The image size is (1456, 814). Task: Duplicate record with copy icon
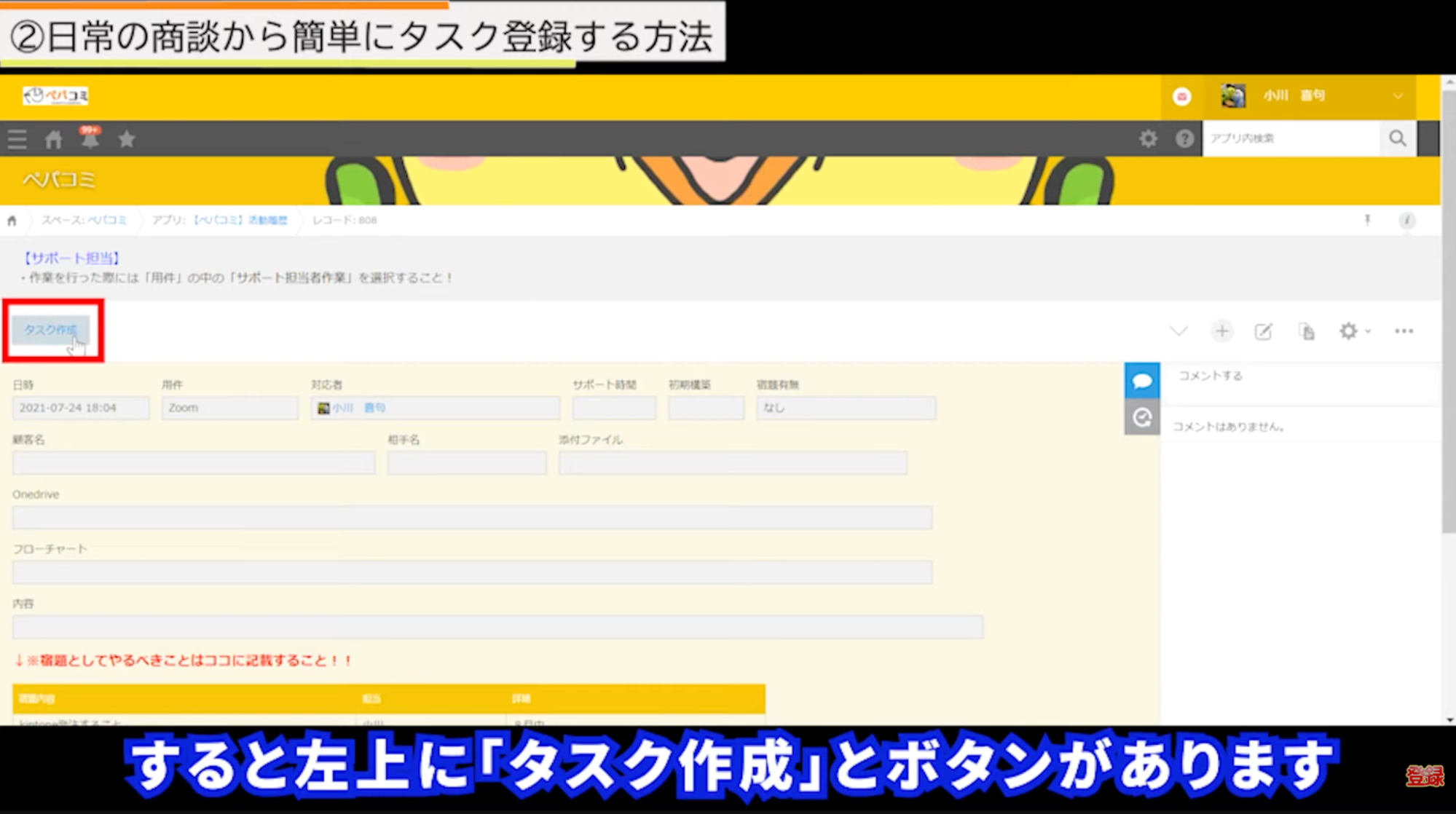click(x=1307, y=331)
